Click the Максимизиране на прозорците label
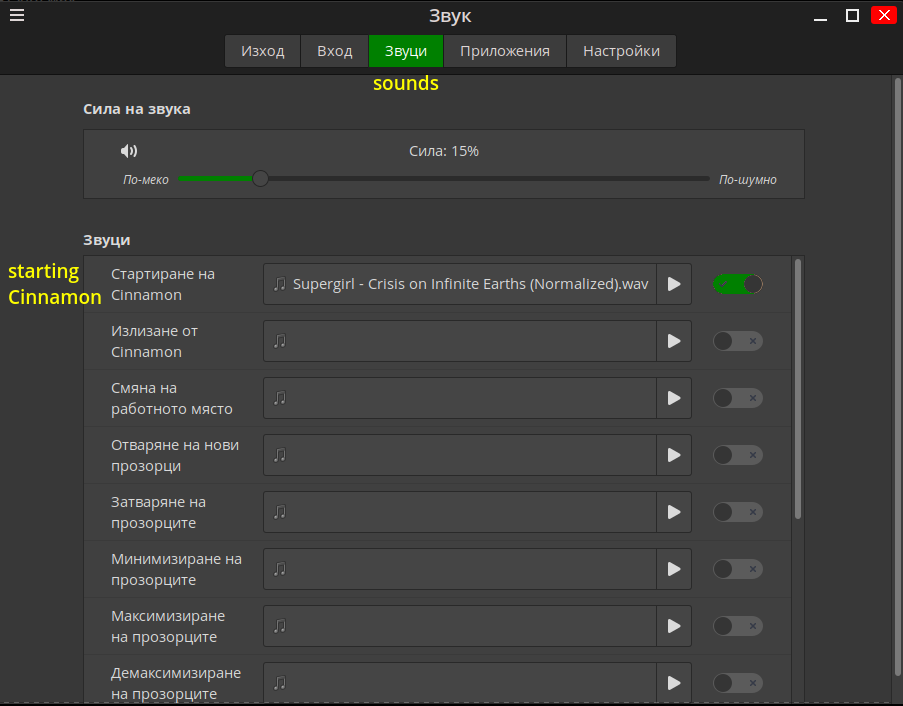 click(x=168, y=627)
